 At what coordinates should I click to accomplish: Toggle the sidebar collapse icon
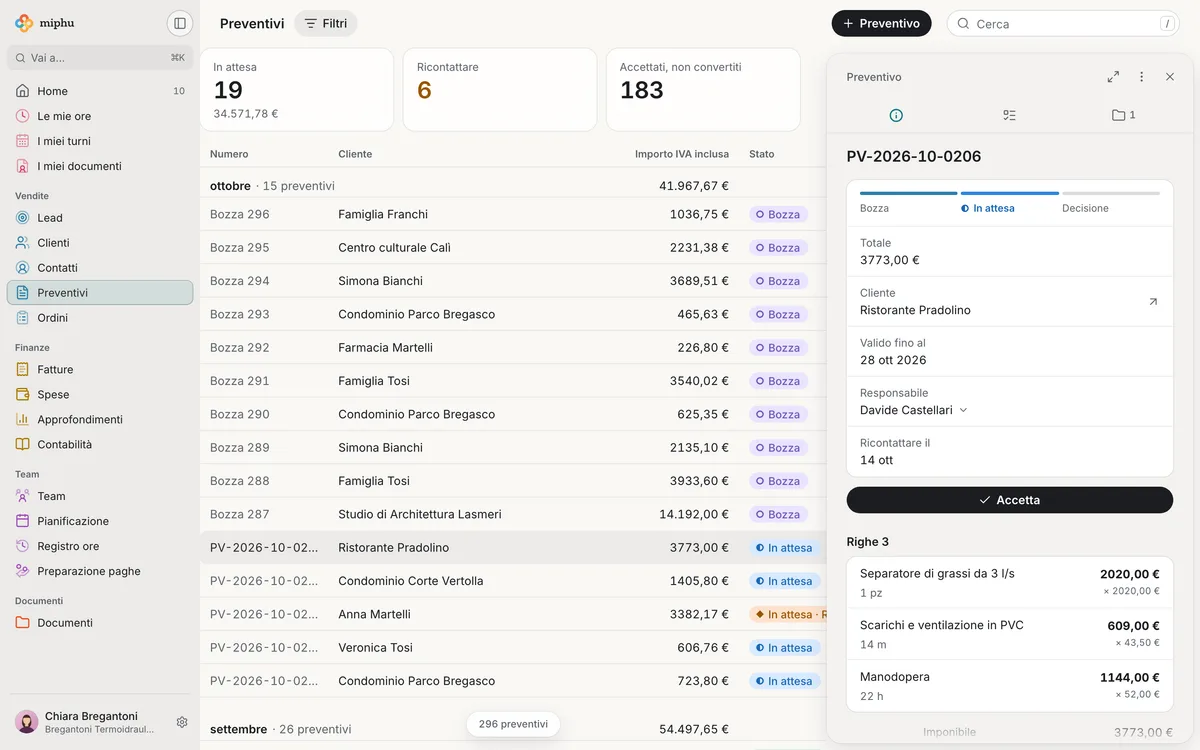tap(179, 23)
